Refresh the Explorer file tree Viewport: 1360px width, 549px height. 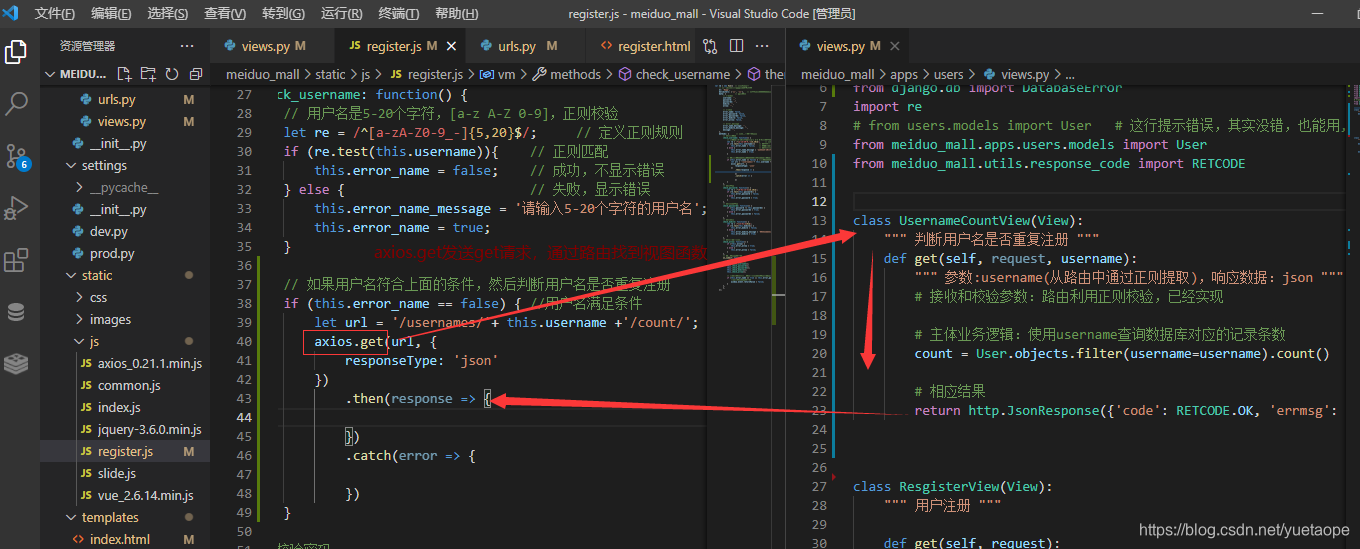[172, 74]
